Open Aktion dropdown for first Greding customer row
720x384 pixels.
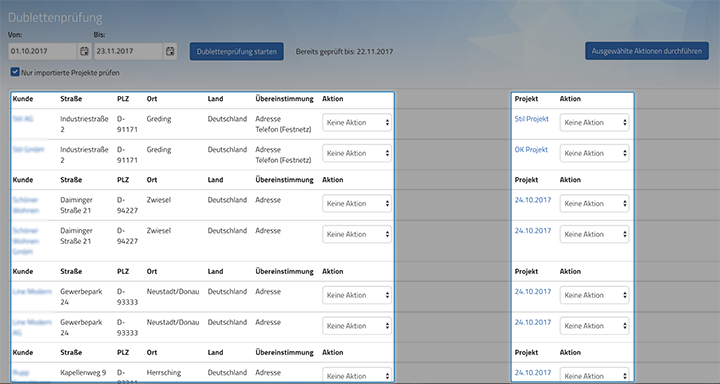[x=357, y=123]
